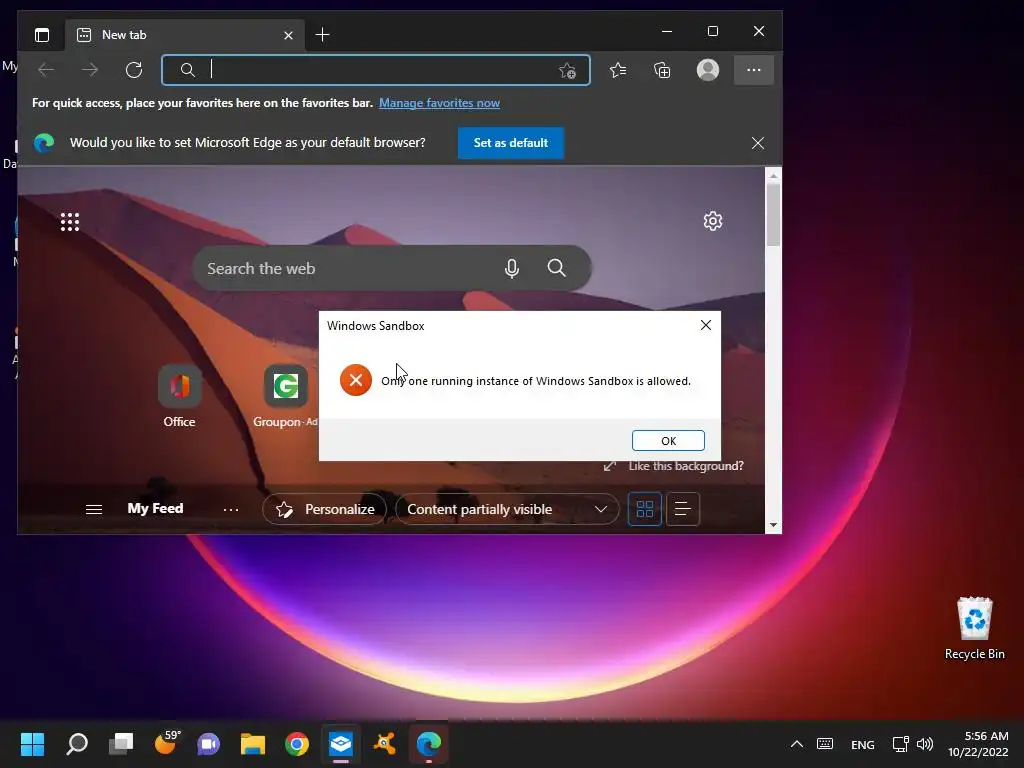Click the page scrollbar up arrow
Screen dimensions: 1024x768
coord(773,176)
